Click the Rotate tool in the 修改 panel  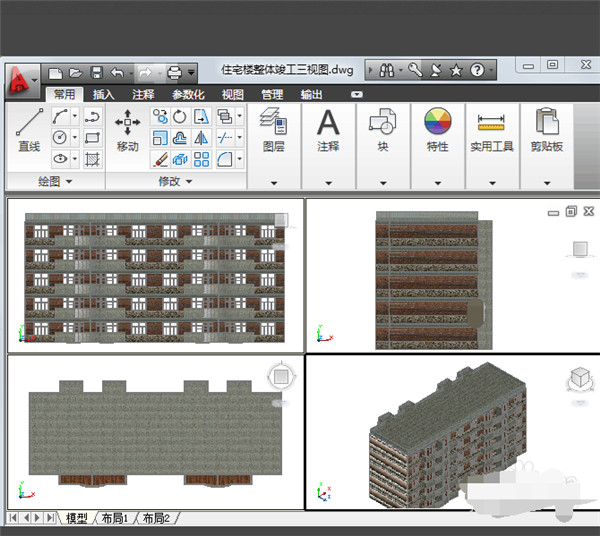tap(180, 117)
